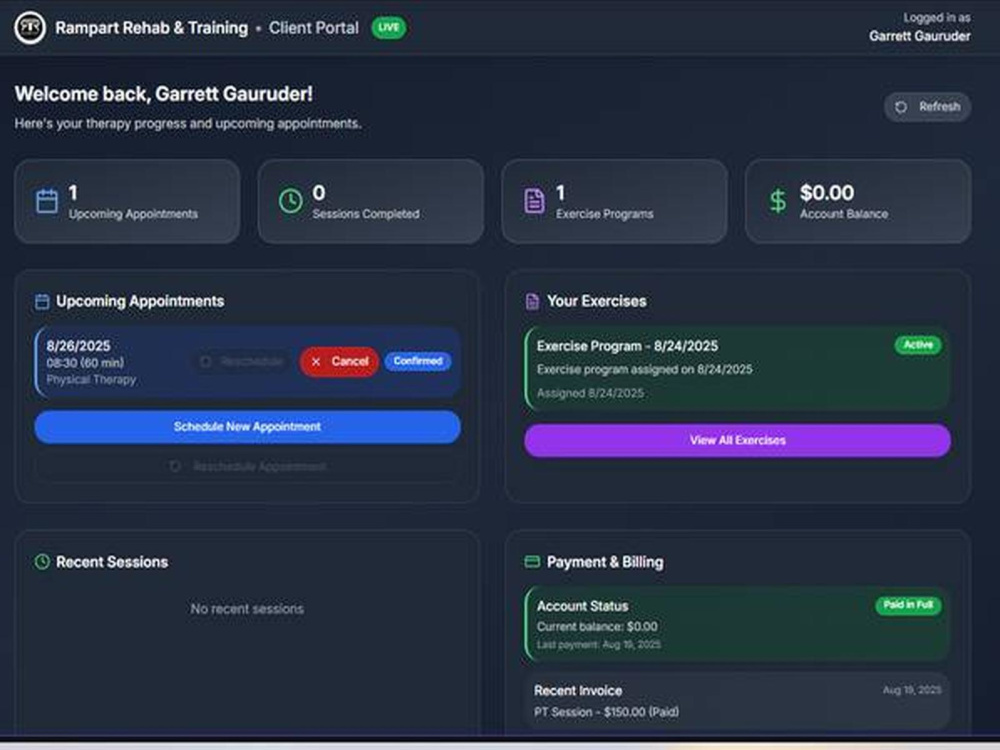Screen dimensions: 1000x750
Task: Click the 'Aug 19, 2025' invoice date
Action: pyautogui.click(x=912, y=690)
